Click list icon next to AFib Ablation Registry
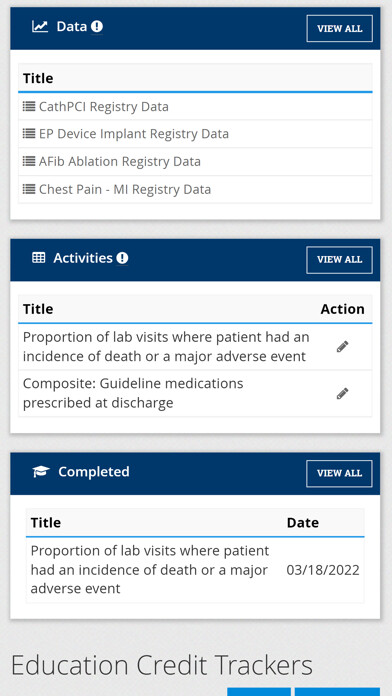392x696 pixels. coord(29,161)
